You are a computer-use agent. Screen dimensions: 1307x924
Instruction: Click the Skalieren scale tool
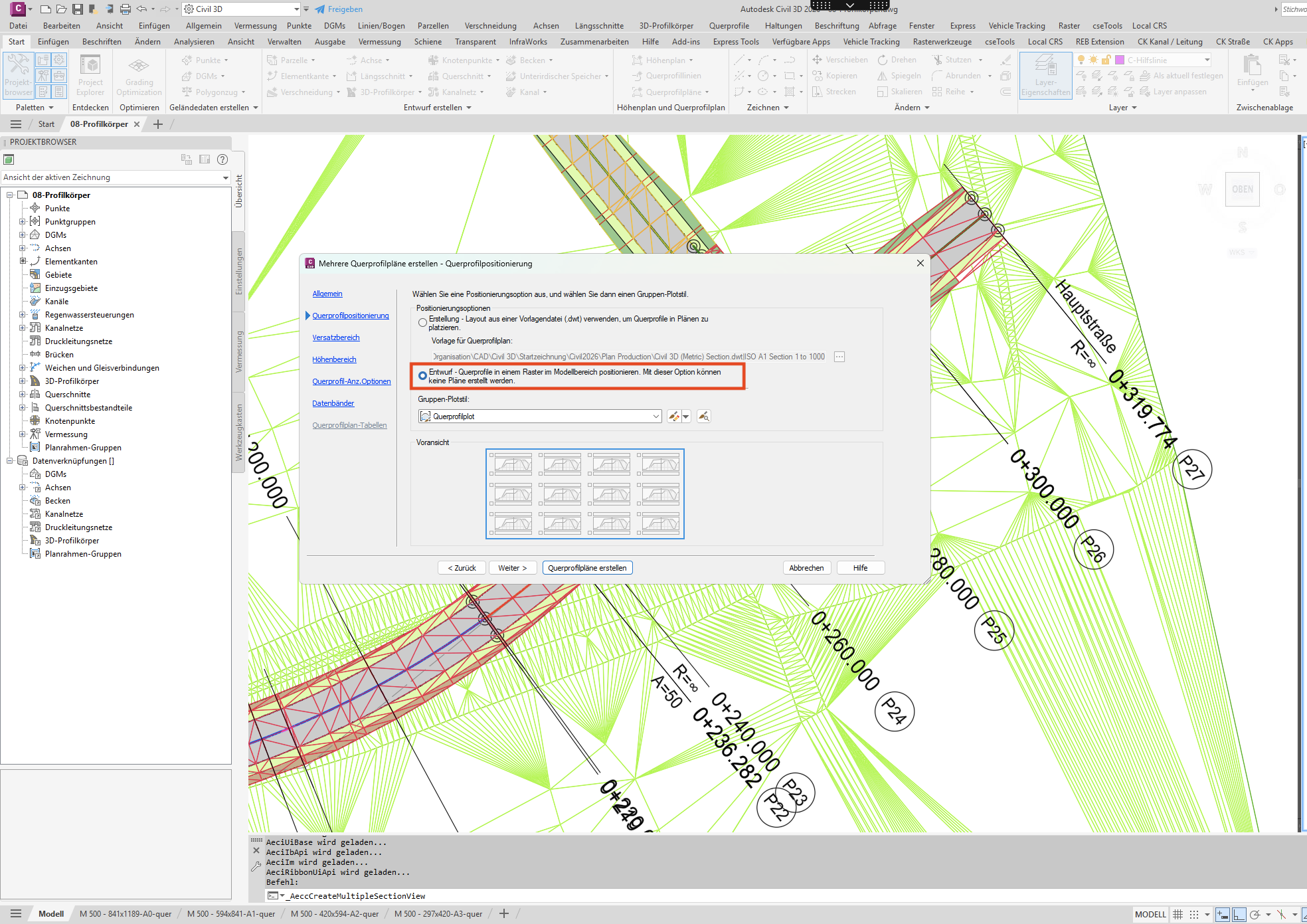(x=900, y=92)
